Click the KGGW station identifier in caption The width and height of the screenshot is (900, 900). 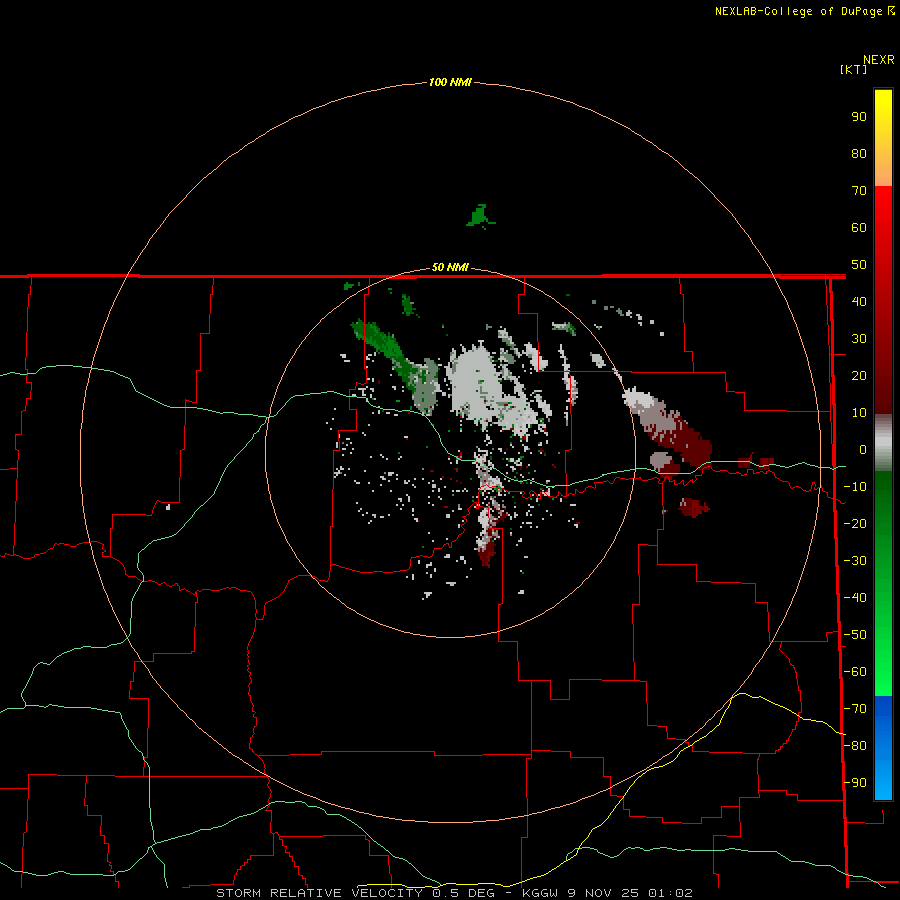(x=540, y=893)
